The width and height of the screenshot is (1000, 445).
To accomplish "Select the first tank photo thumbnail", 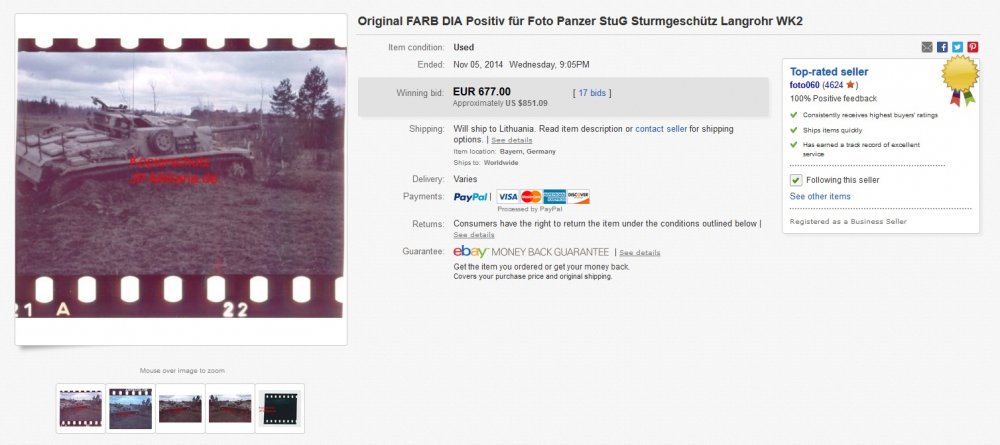I will [x=80, y=408].
